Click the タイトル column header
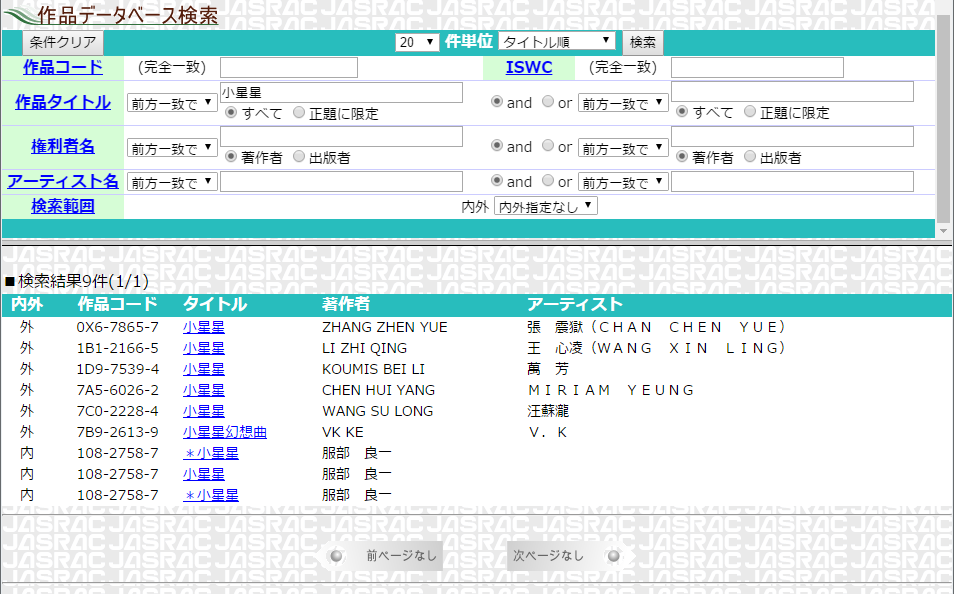The width and height of the screenshot is (954, 594). point(215,304)
